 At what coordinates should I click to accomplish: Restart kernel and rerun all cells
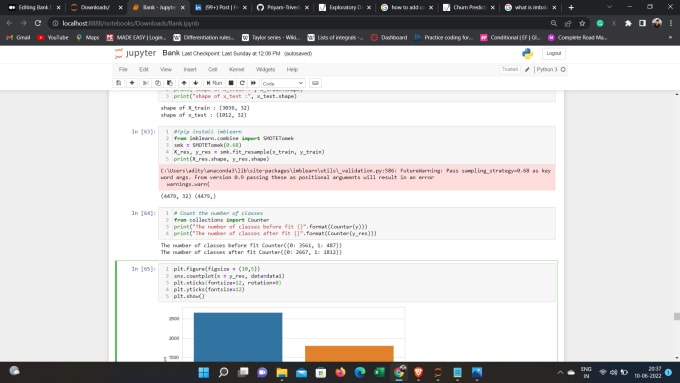[x=253, y=83]
